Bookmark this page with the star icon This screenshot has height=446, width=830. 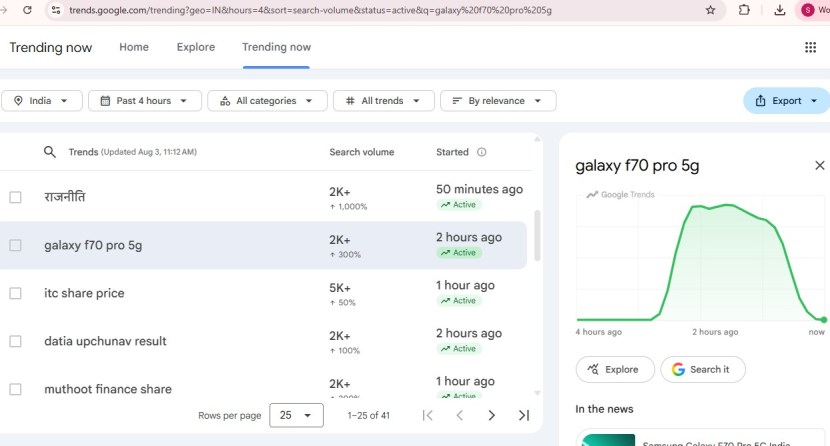tap(710, 10)
